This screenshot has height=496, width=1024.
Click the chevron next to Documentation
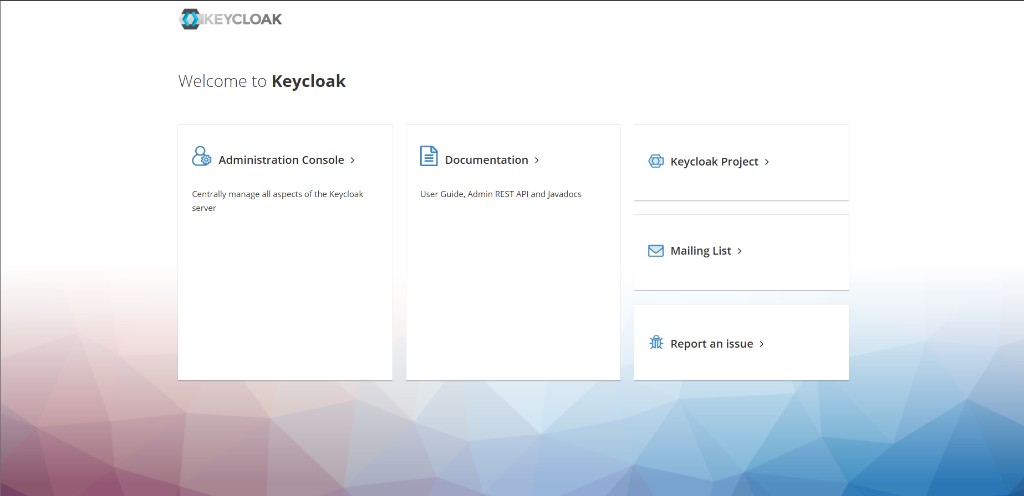click(x=537, y=160)
